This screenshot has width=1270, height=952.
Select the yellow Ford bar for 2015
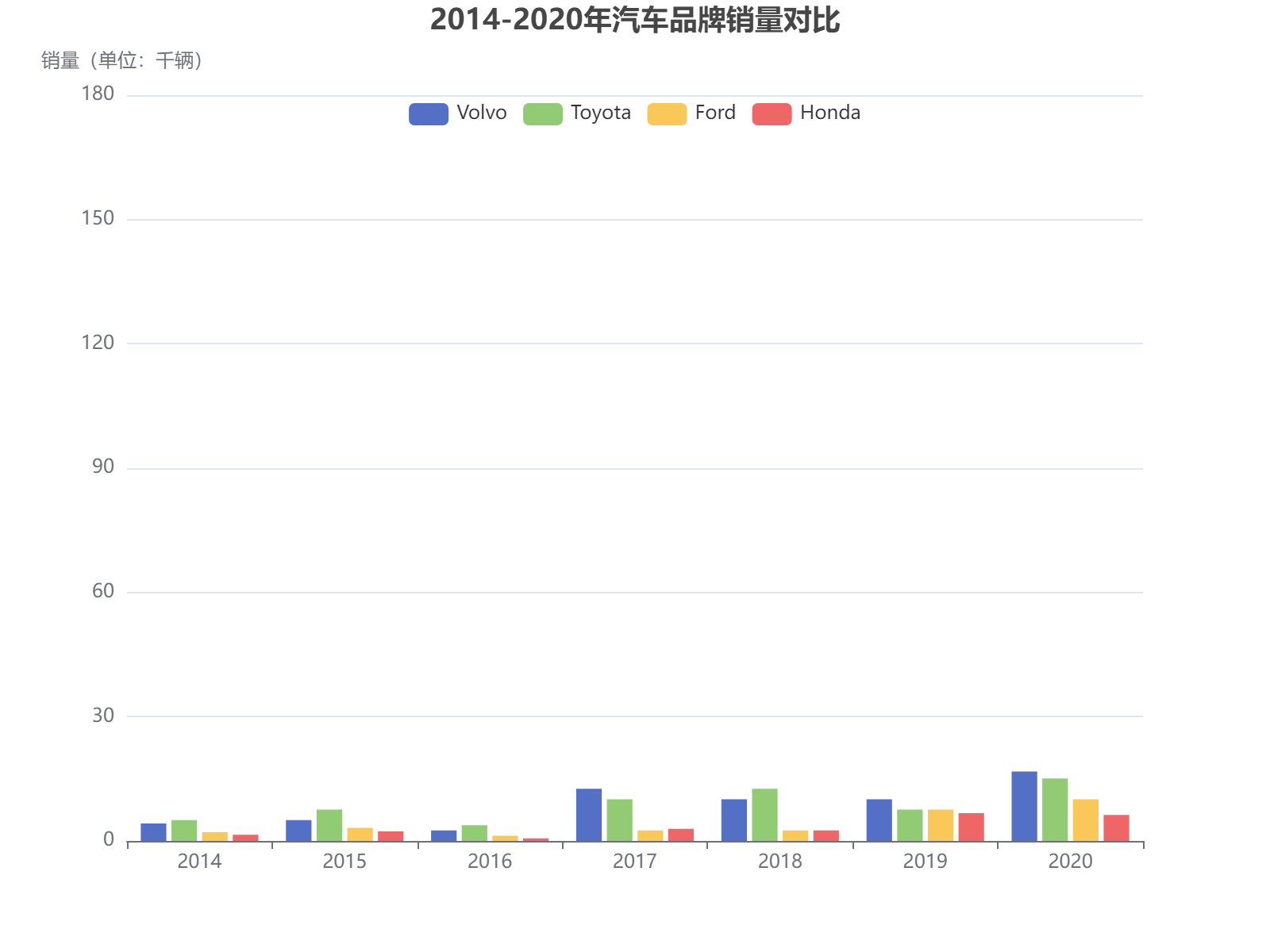coord(360,835)
